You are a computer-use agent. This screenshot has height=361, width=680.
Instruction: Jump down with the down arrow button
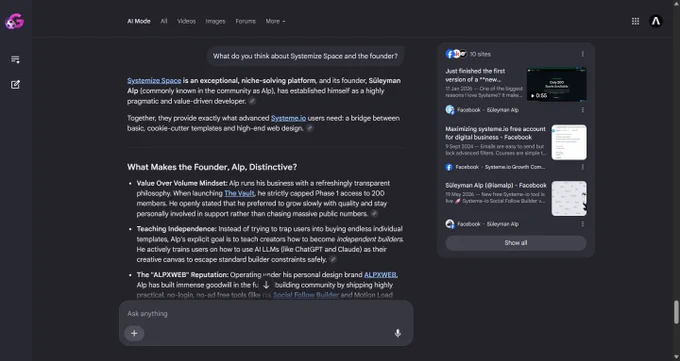266,285
